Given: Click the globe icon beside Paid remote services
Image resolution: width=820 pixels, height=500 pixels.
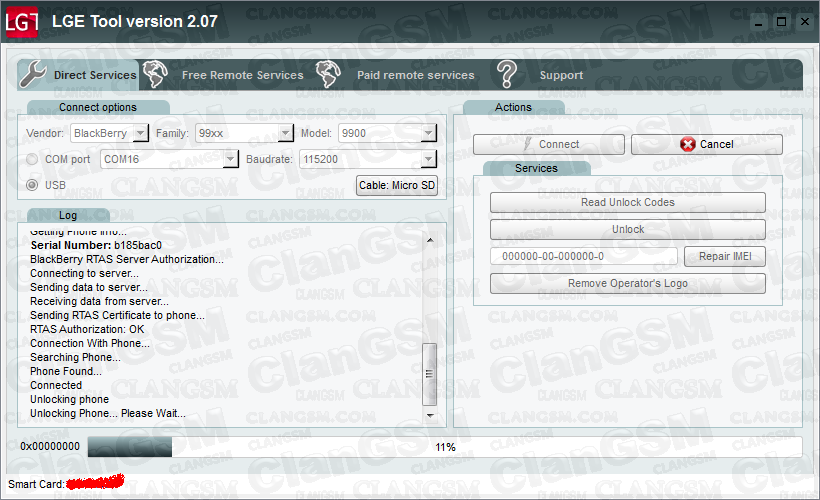Looking at the screenshot, I should click(x=328, y=74).
